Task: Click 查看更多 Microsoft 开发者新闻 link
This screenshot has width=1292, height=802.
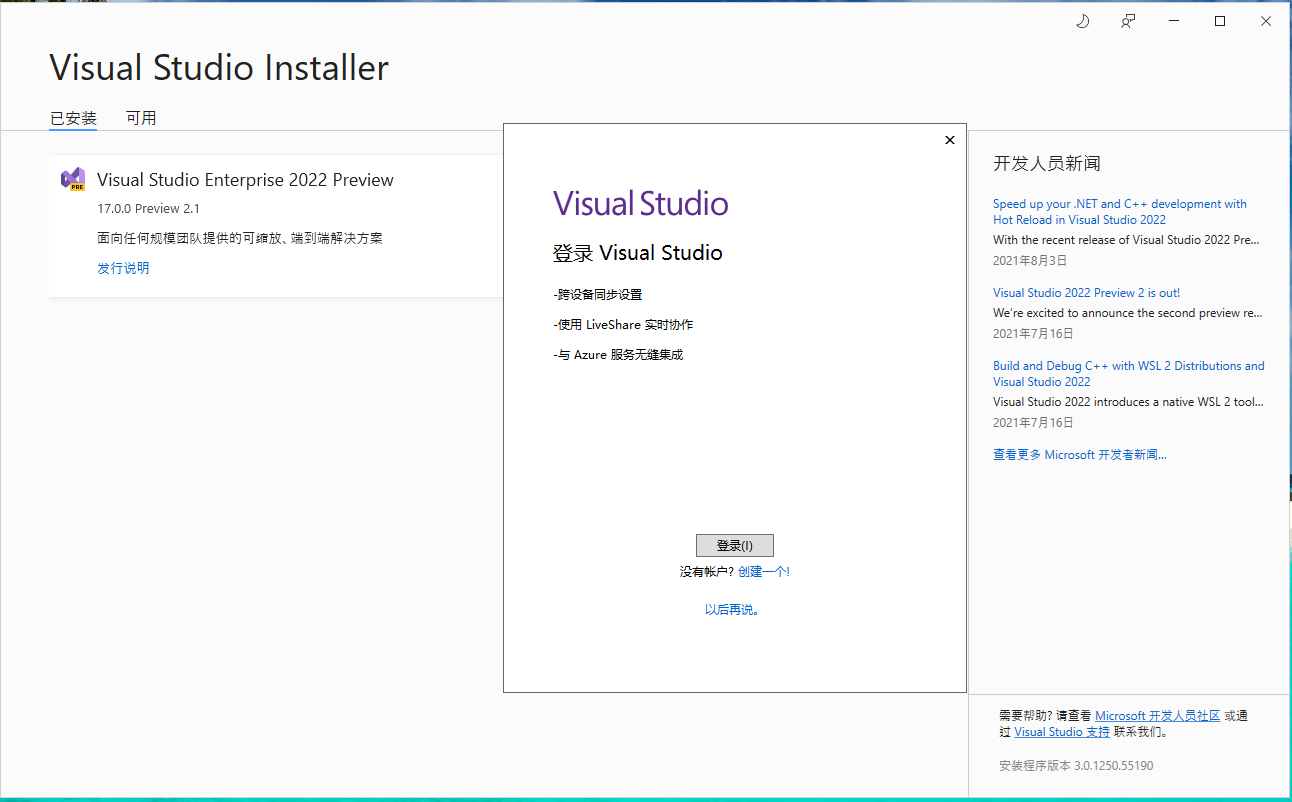Action: click(1080, 455)
